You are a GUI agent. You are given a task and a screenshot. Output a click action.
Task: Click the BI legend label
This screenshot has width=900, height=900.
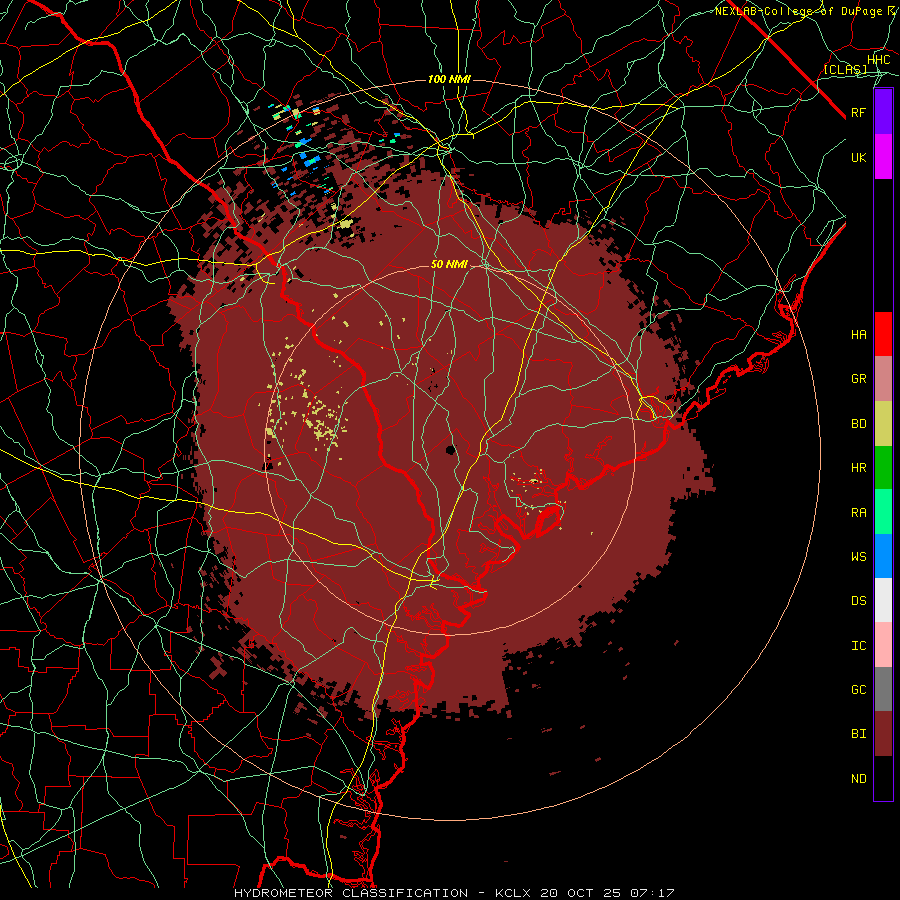[x=859, y=734]
